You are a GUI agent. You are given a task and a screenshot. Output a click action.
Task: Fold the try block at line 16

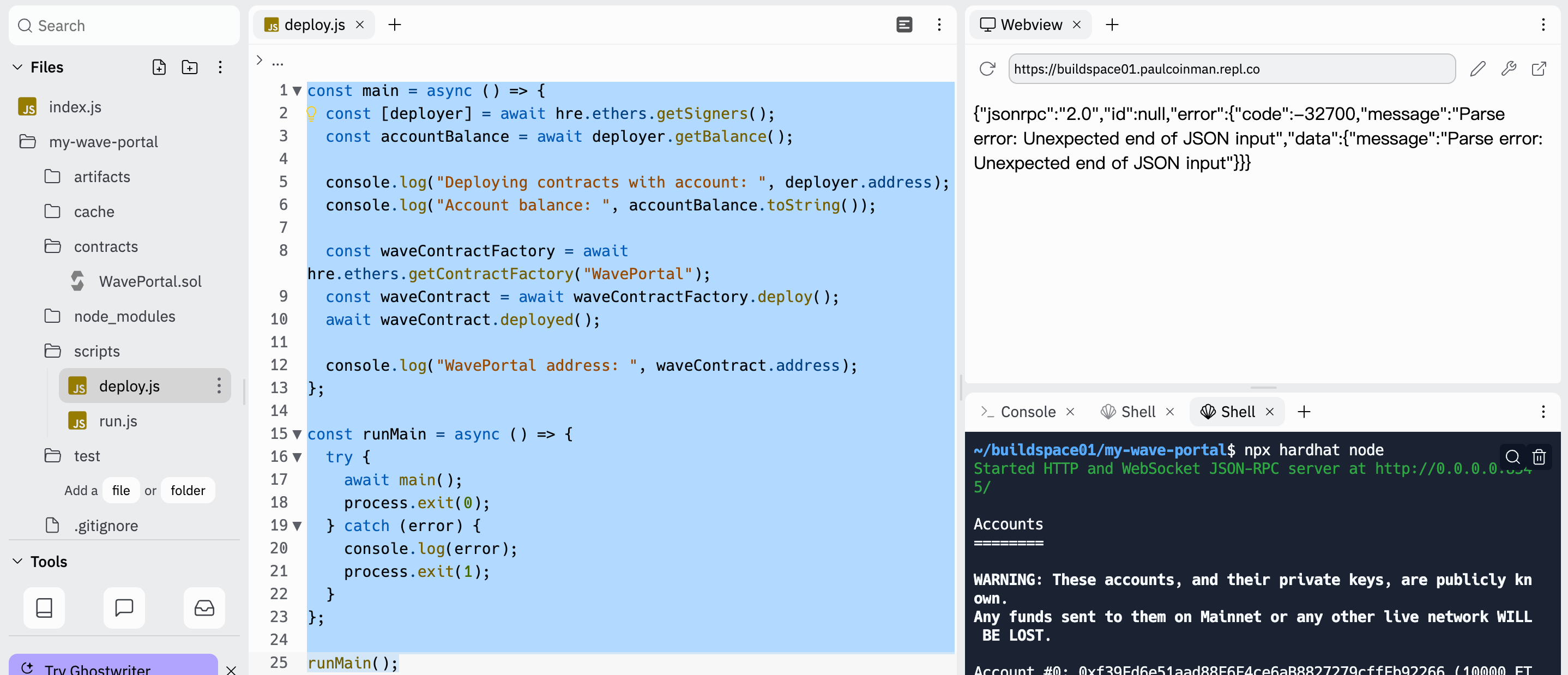(x=297, y=457)
